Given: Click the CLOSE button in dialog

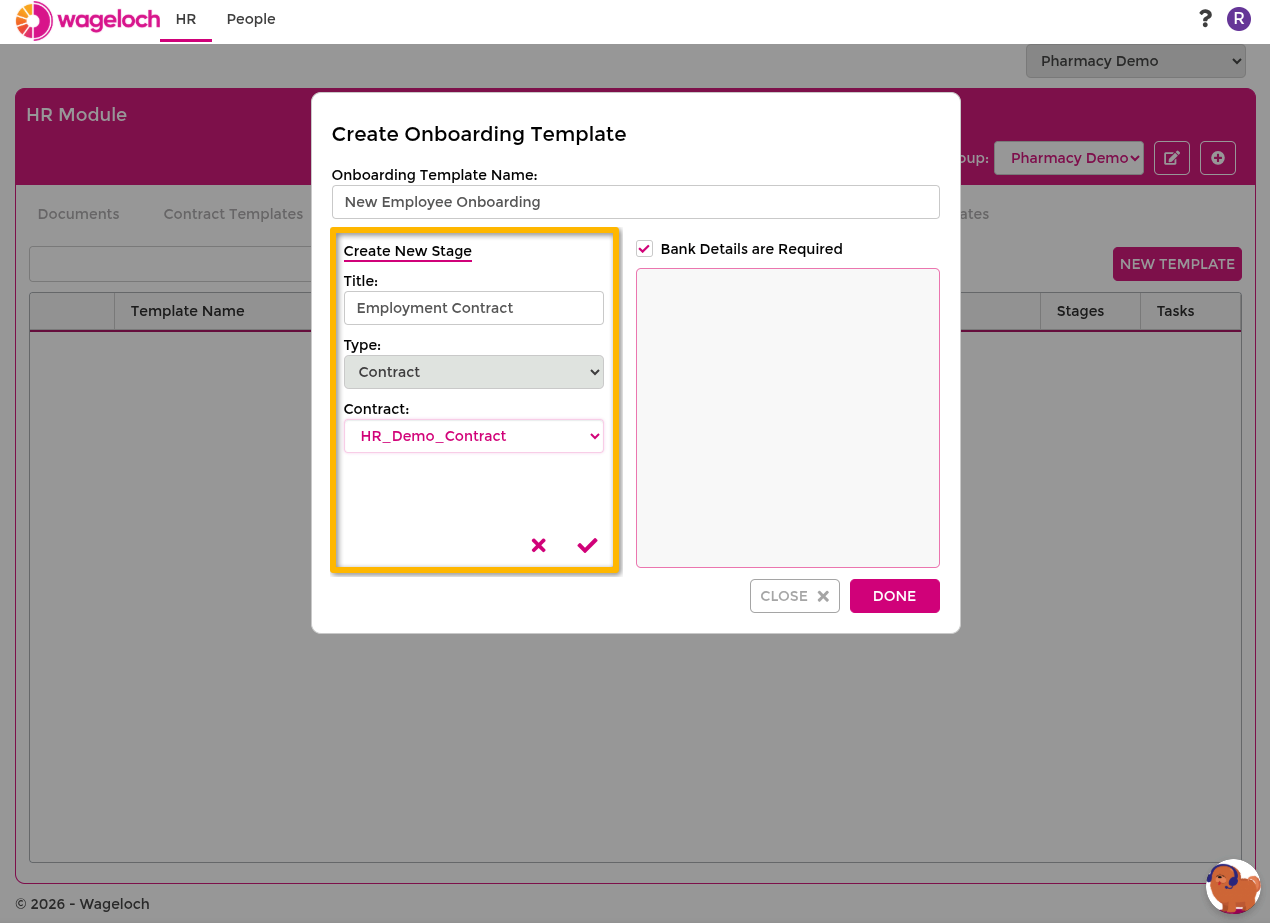Looking at the screenshot, I should point(795,596).
